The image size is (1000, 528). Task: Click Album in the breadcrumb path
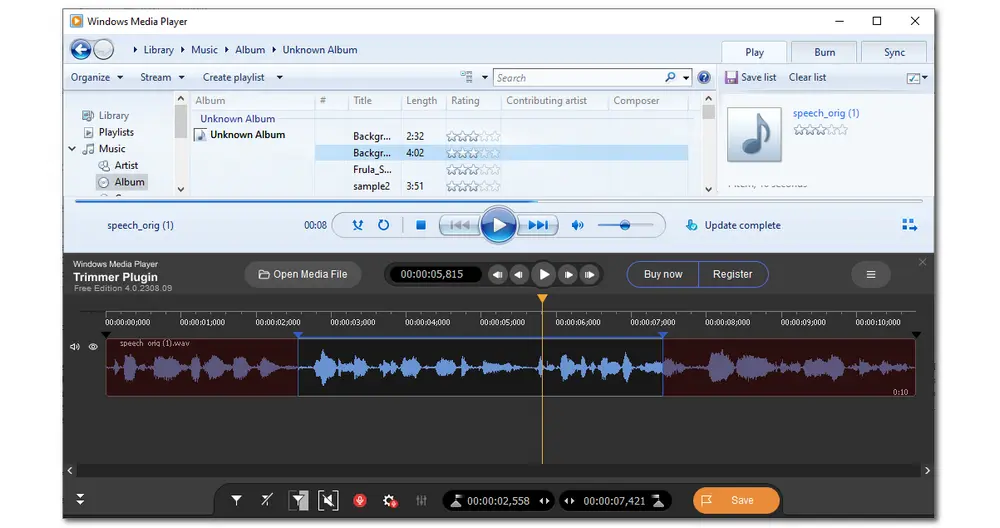coord(249,50)
